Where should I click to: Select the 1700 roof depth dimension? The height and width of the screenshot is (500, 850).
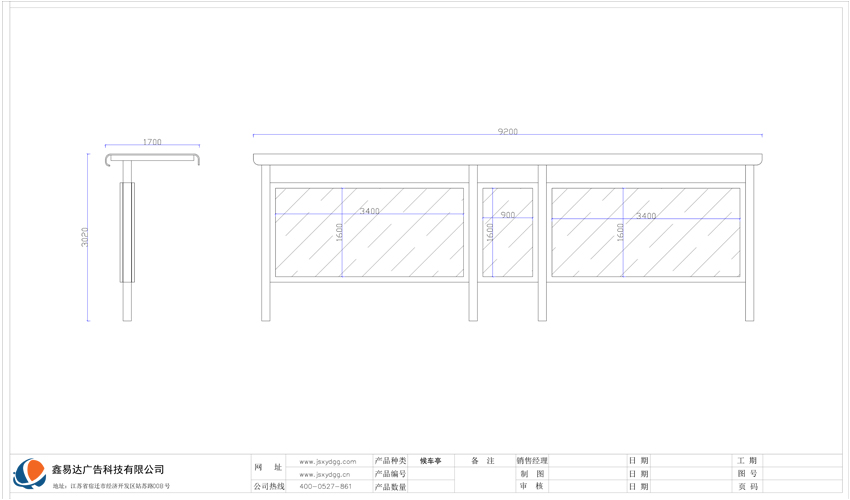[152, 142]
